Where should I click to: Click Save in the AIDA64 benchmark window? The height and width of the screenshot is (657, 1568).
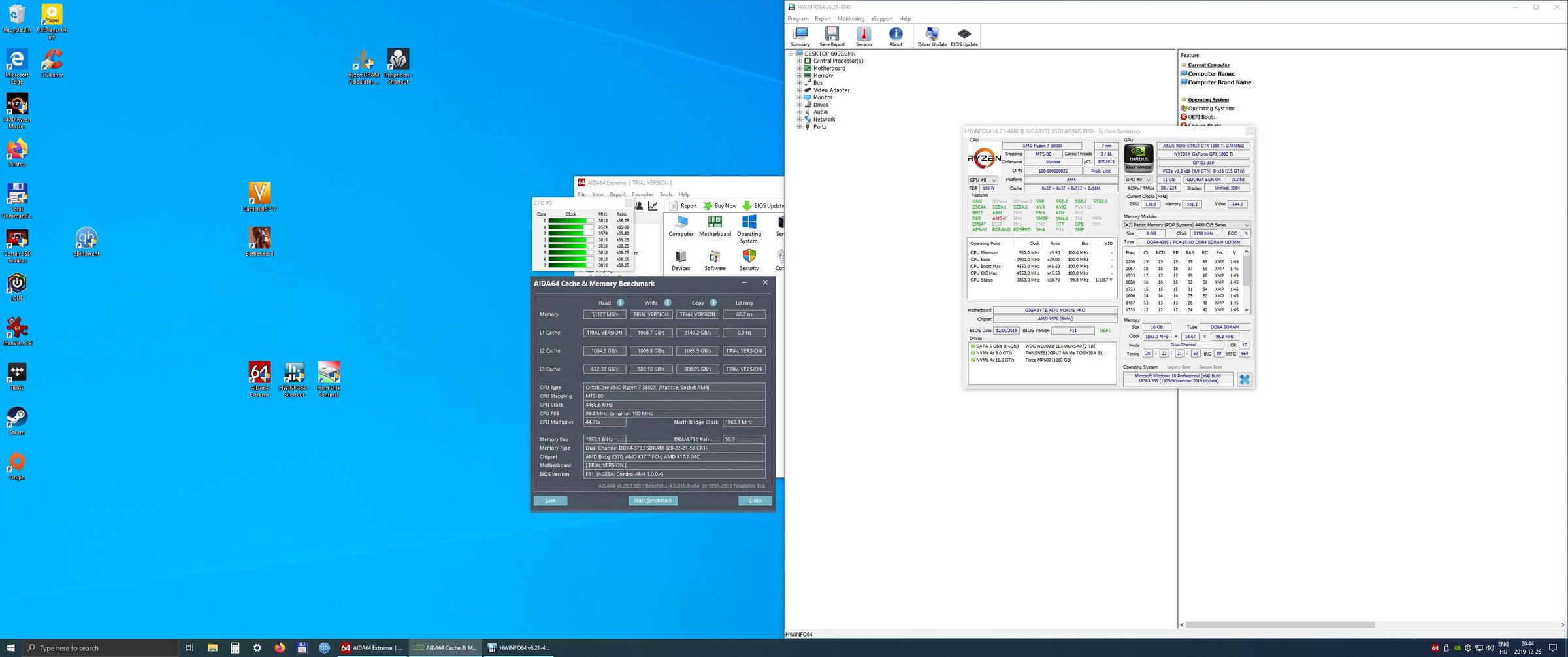550,501
